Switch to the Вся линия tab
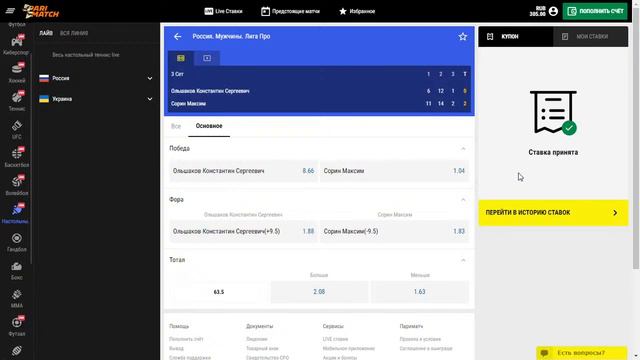The image size is (640, 360). click(74, 33)
